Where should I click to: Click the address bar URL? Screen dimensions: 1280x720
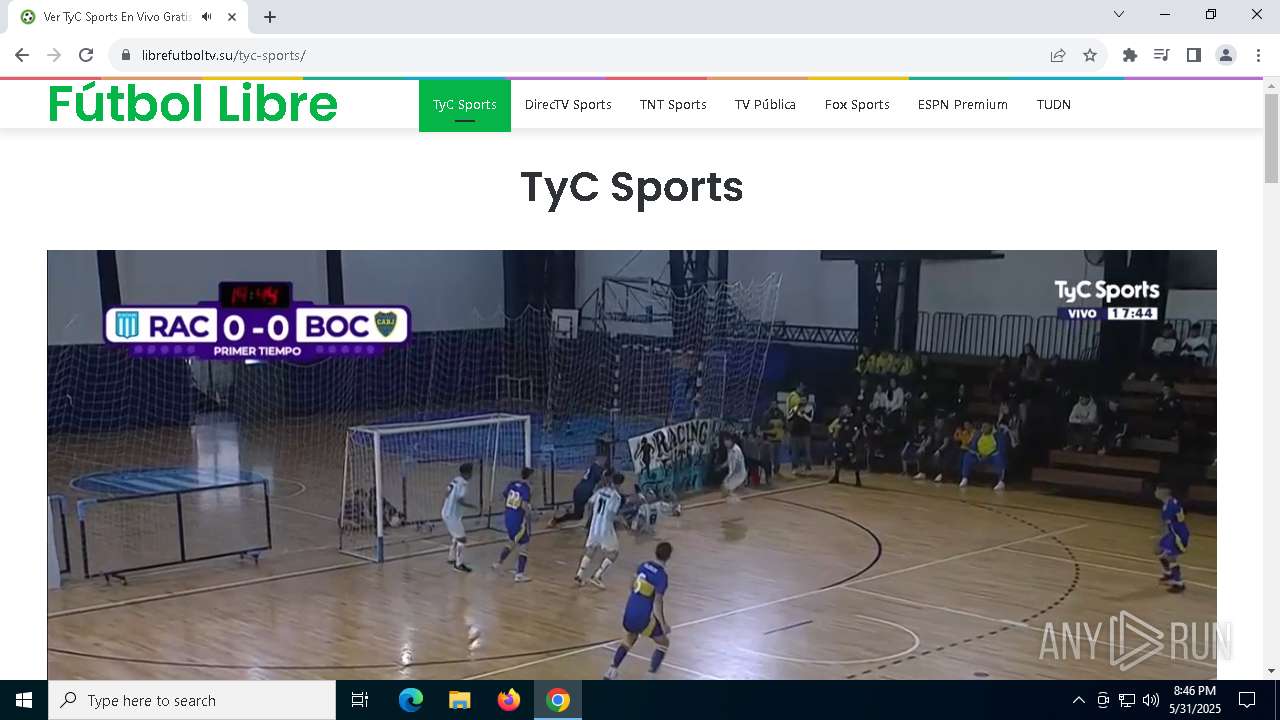click(x=223, y=55)
